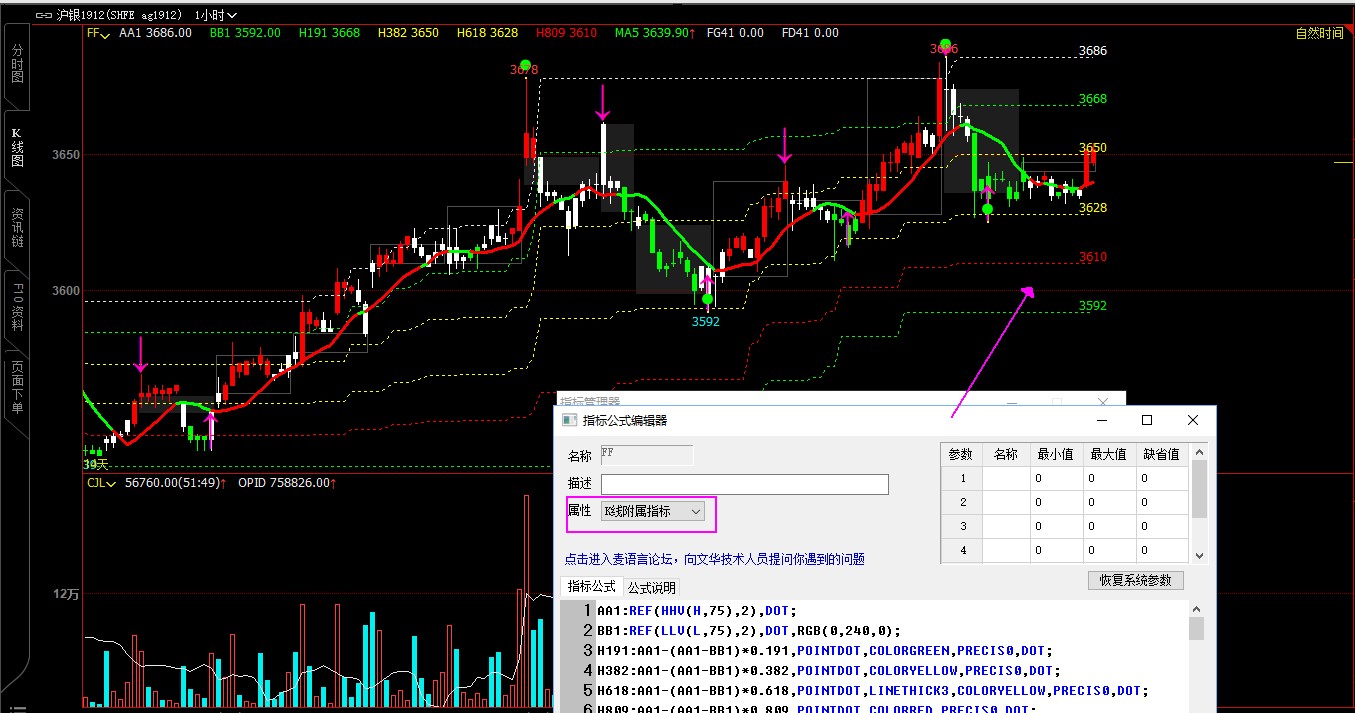Expand the FF indicator dropdown

point(100,33)
